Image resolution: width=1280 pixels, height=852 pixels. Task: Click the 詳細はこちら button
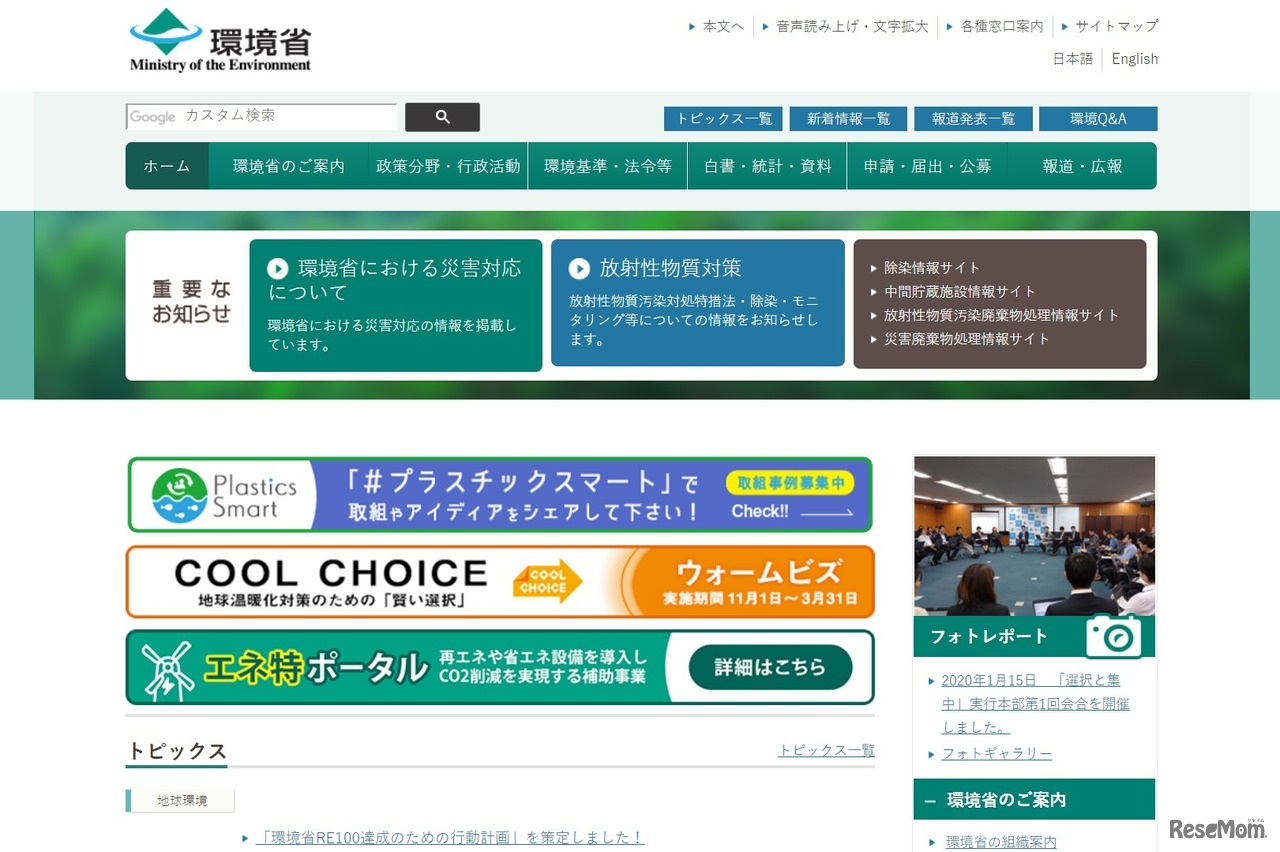click(770, 667)
